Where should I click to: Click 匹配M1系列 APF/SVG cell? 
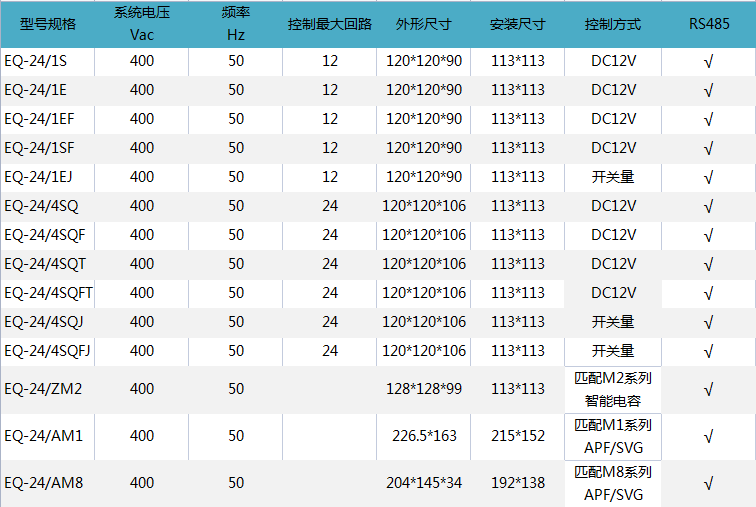point(613,437)
